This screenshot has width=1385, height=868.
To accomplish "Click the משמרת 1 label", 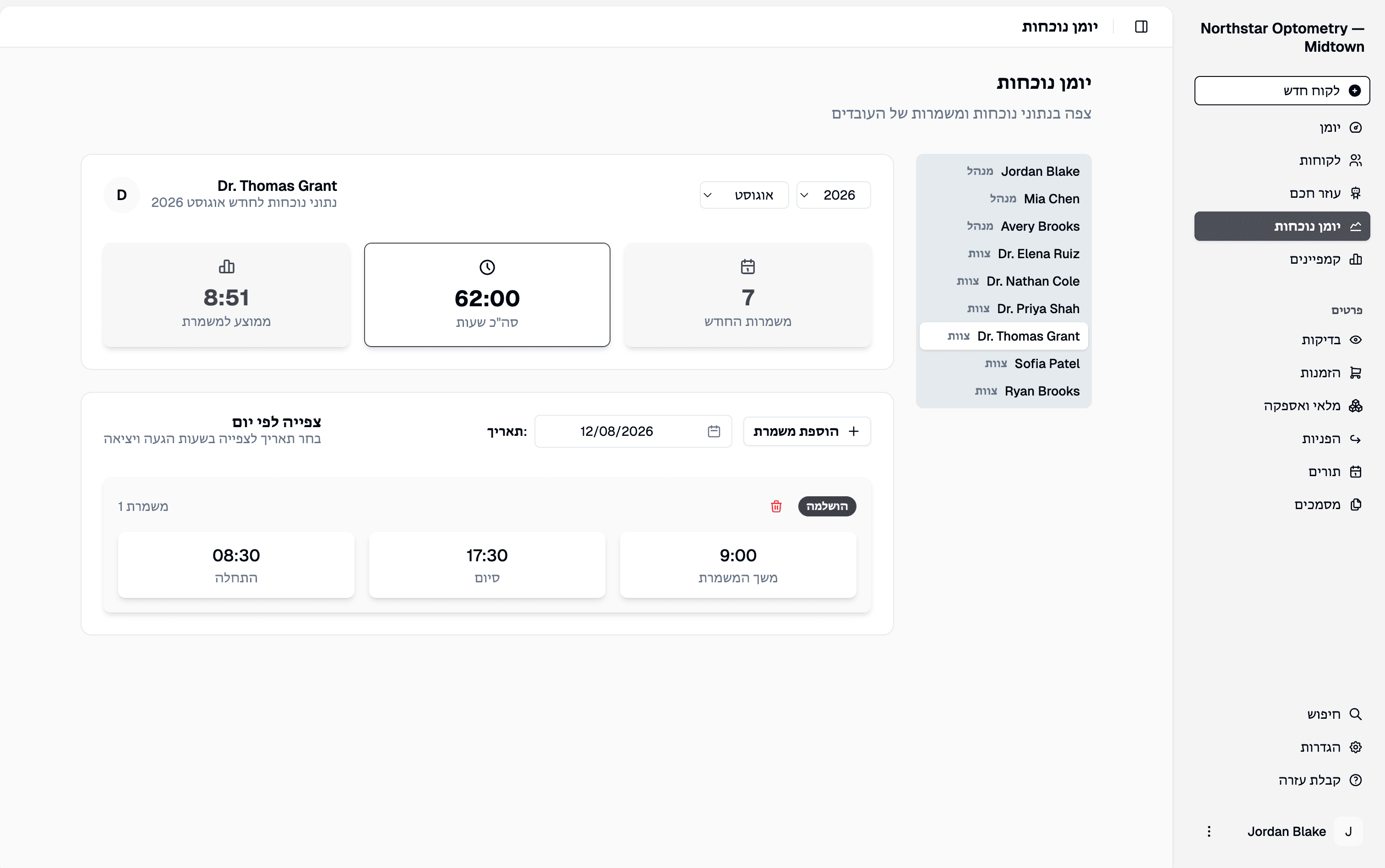I will 143,506.
